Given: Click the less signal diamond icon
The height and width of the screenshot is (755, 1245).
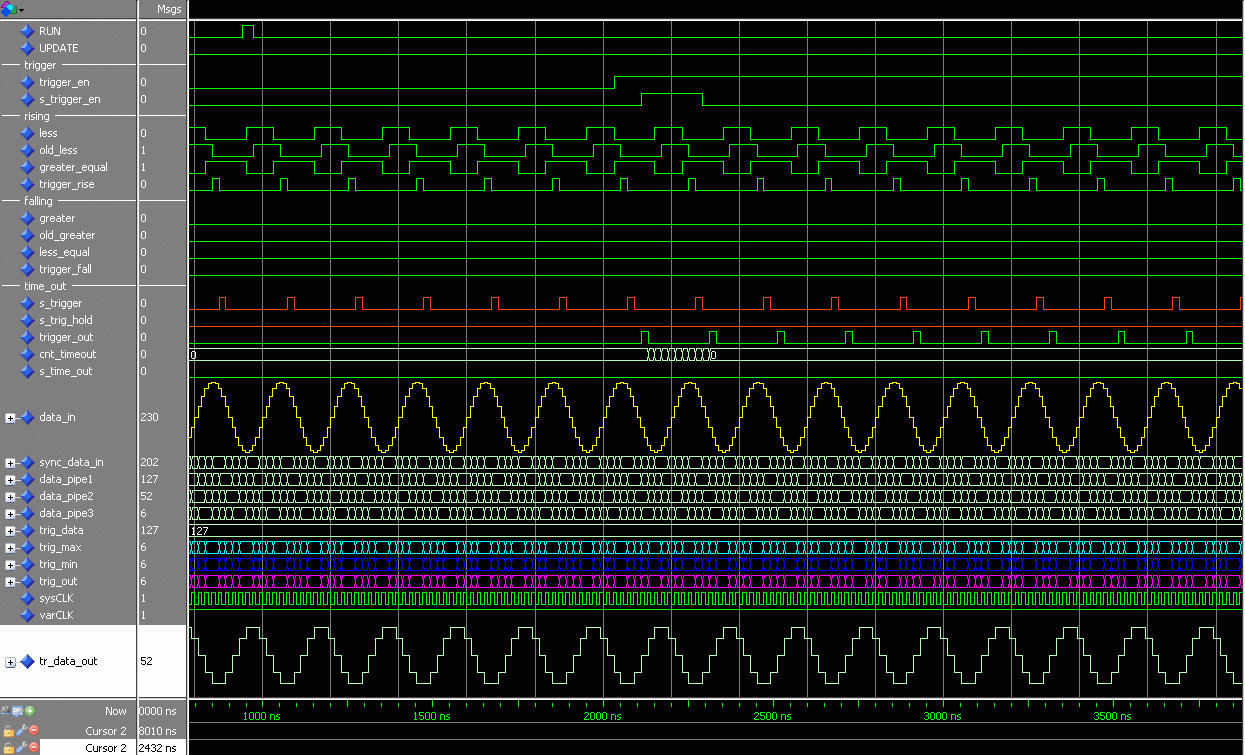Looking at the screenshot, I should 27,133.
